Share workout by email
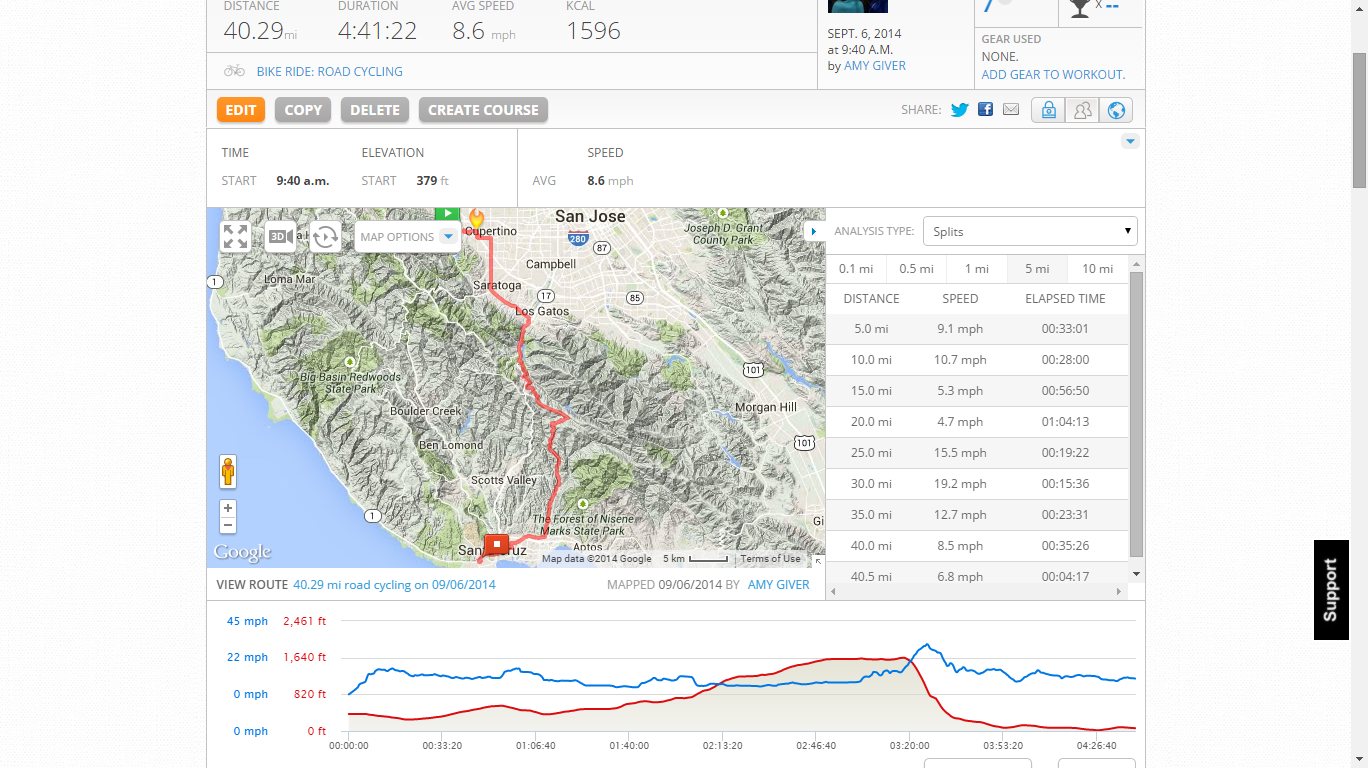The image size is (1368, 768). pyautogui.click(x=1011, y=110)
